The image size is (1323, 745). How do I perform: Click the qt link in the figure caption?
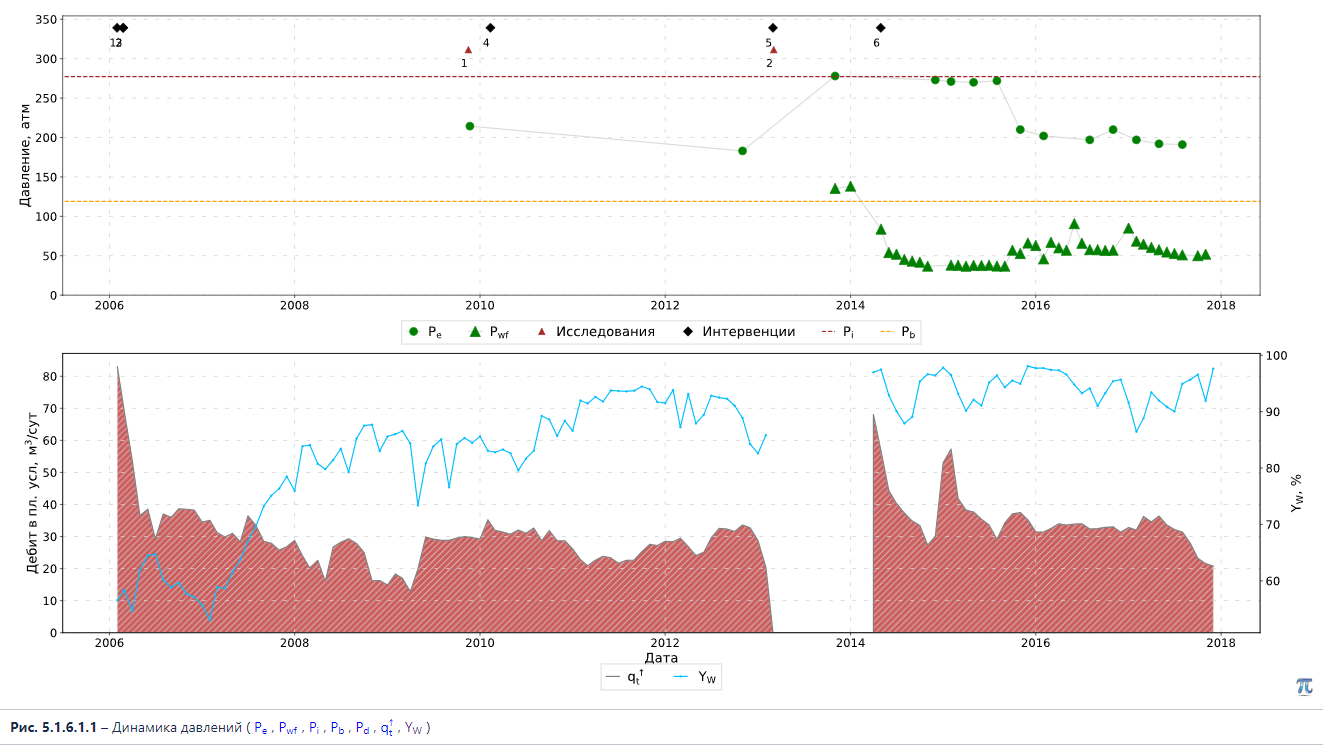387,727
